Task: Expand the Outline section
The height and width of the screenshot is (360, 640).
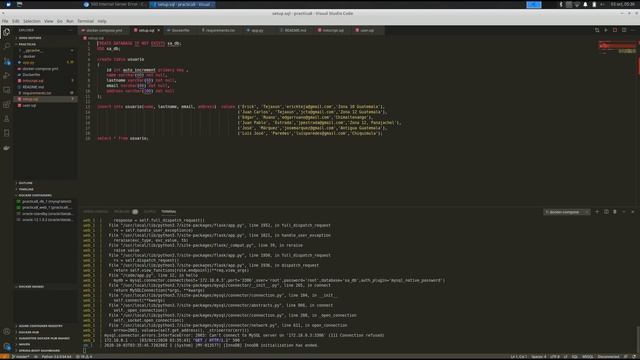Action: (x=25, y=183)
